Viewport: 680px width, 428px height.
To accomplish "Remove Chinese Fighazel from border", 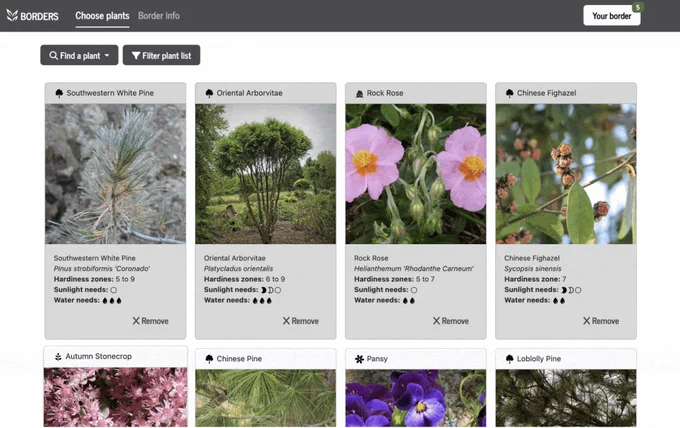I will point(601,321).
